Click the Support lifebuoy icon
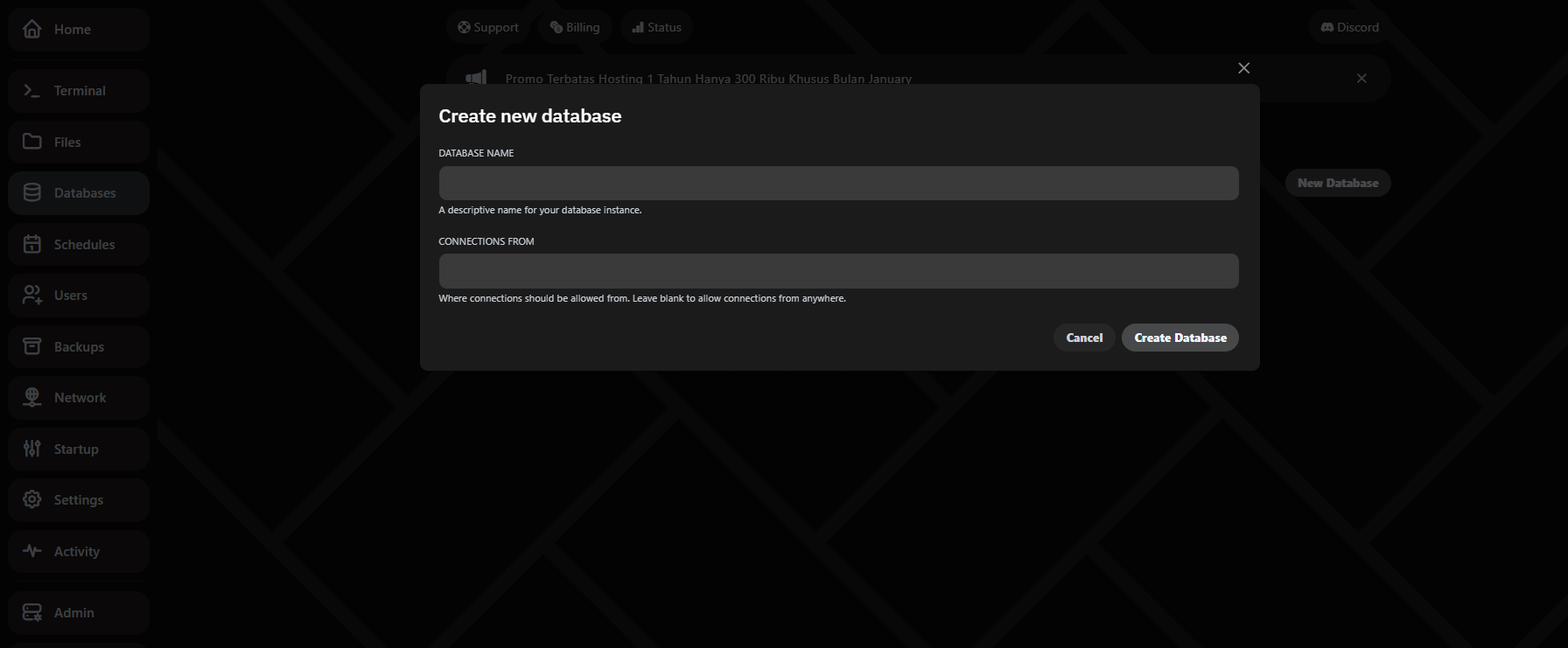This screenshot has width=1568, height=648. tap(464, 27)
